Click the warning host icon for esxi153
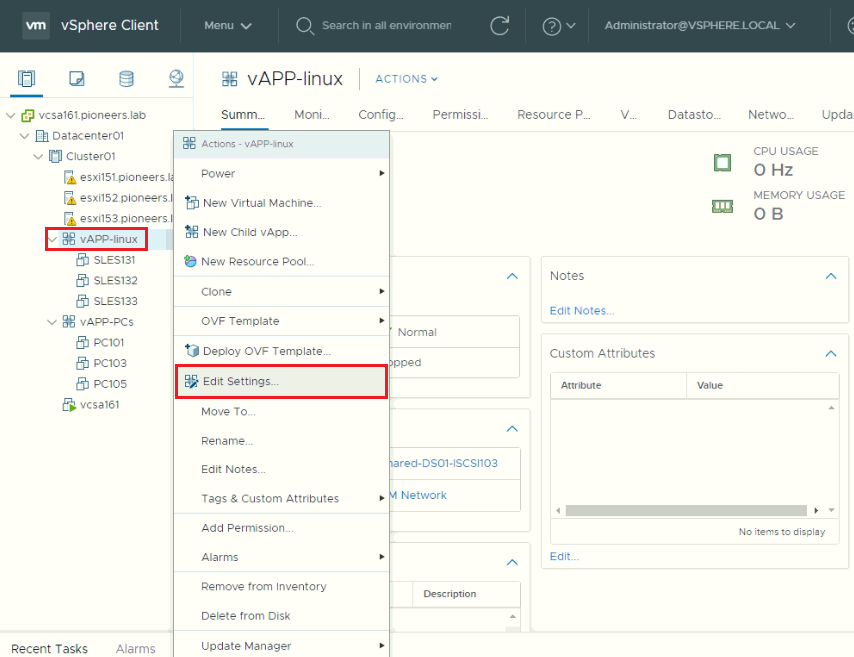Viewport: 854px width, 657px height. coord(70,218)
